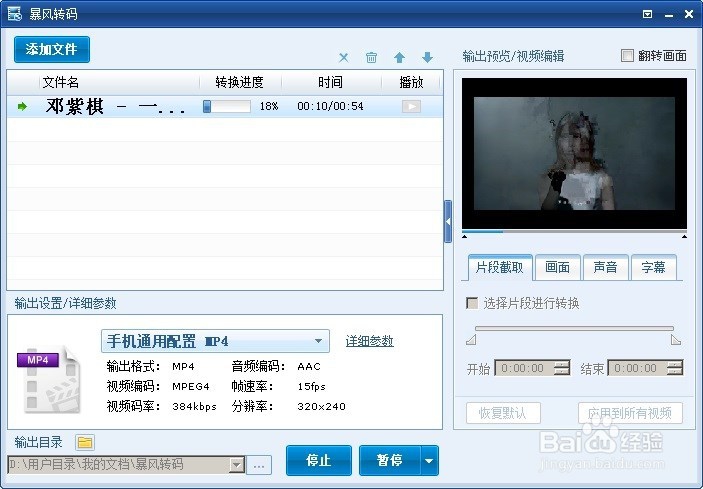703x489 pixels.
Task: Click the clip range slider track
Action: (x=574, y=329)
